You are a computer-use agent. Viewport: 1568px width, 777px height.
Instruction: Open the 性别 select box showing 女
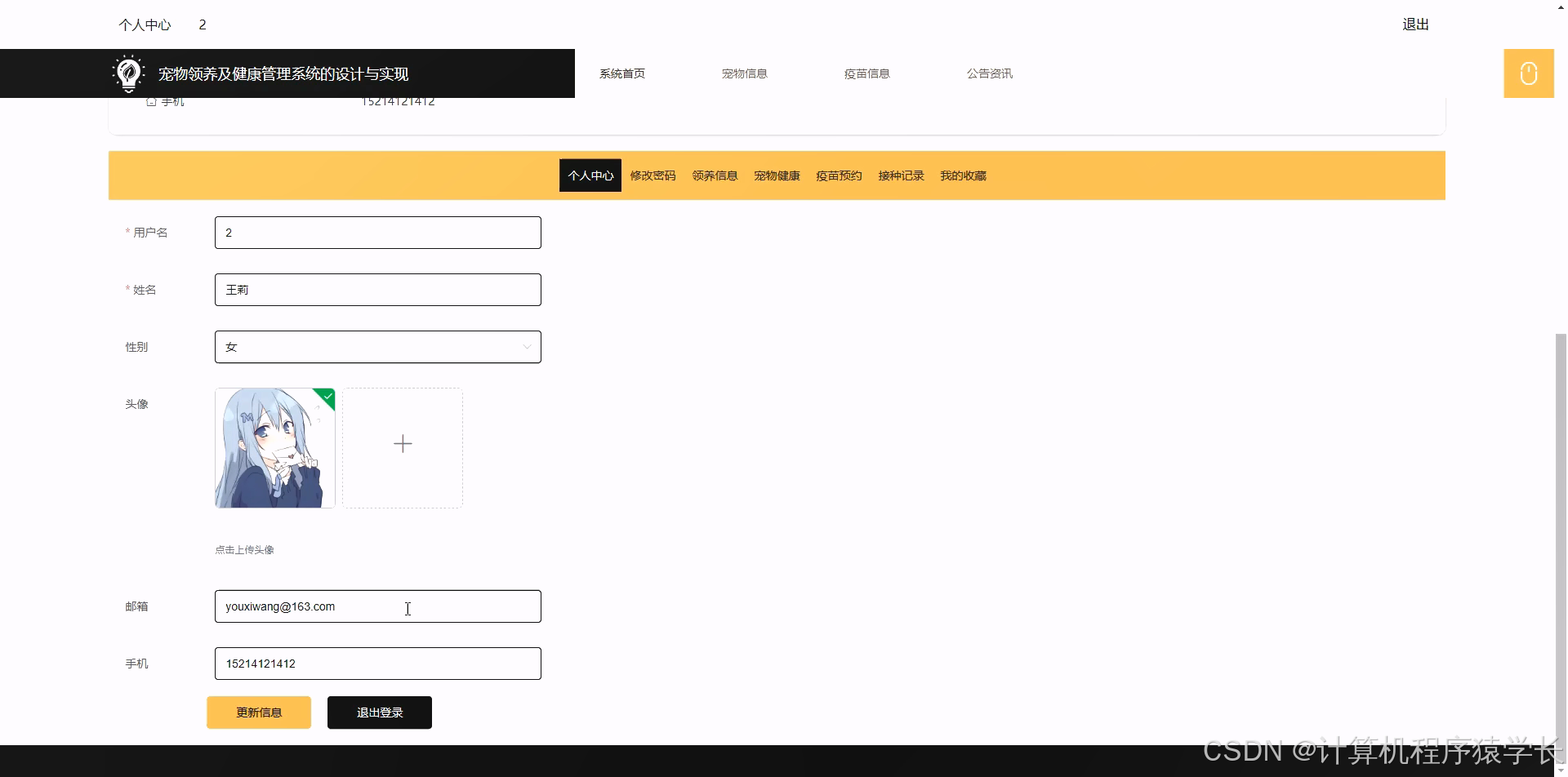(x=378, y=347)
